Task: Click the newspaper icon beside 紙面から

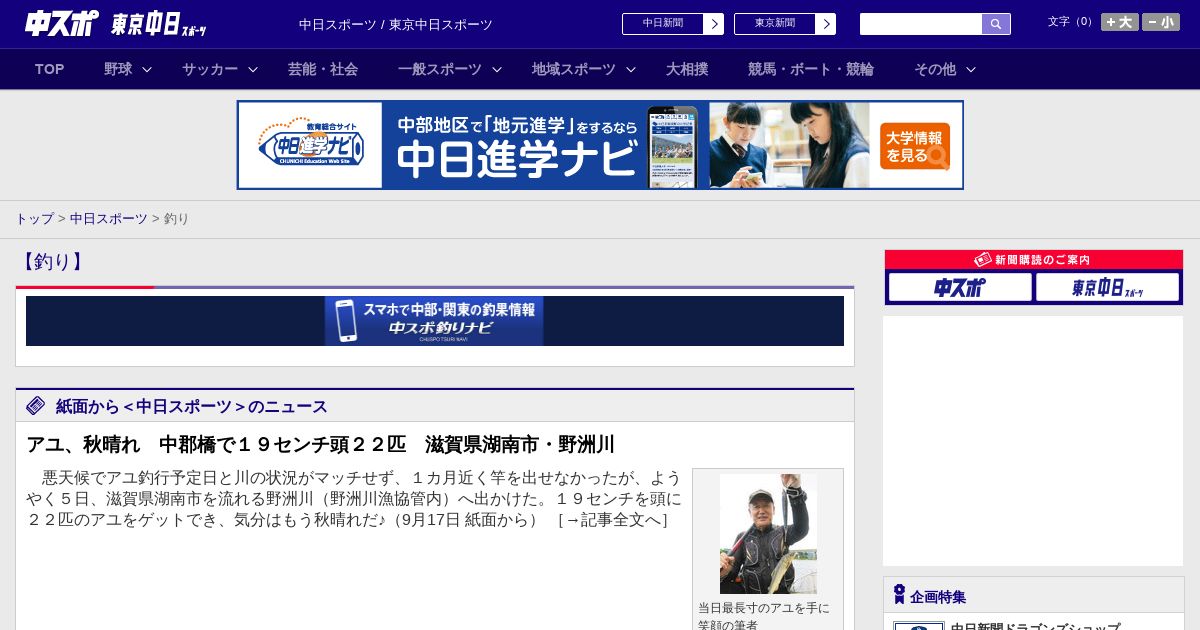Action: [x=36, y=405]
